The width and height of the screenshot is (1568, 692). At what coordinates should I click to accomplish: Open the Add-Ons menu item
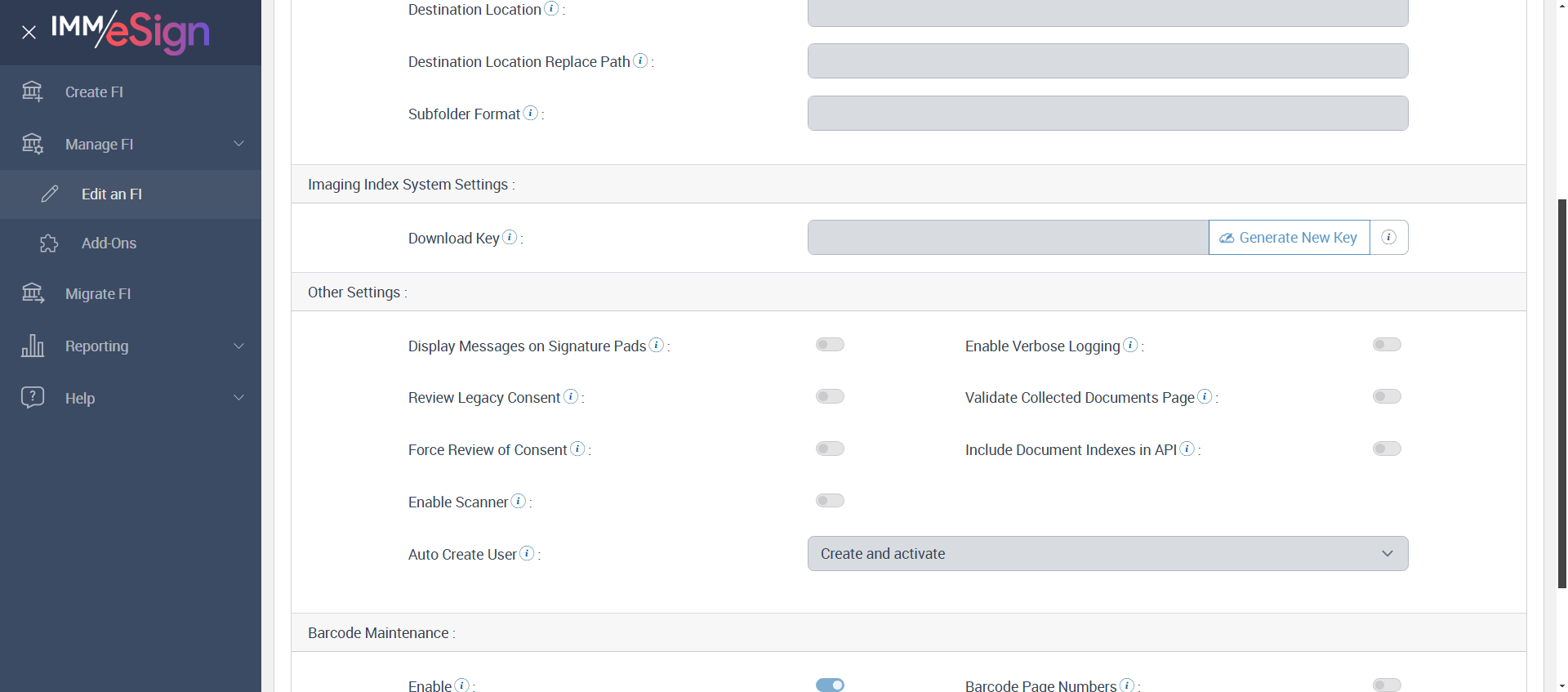pyautogui.click(x=109, y=243)
